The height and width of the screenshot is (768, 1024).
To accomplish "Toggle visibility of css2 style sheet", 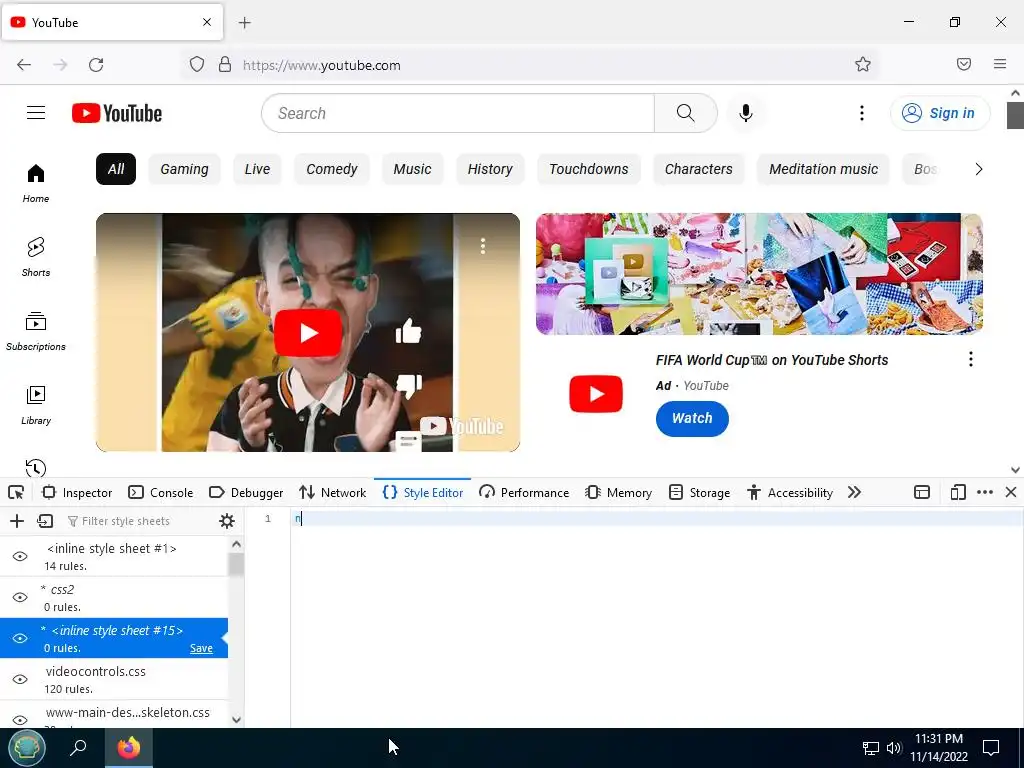I will pyautogui.click(x=20, y=598).
